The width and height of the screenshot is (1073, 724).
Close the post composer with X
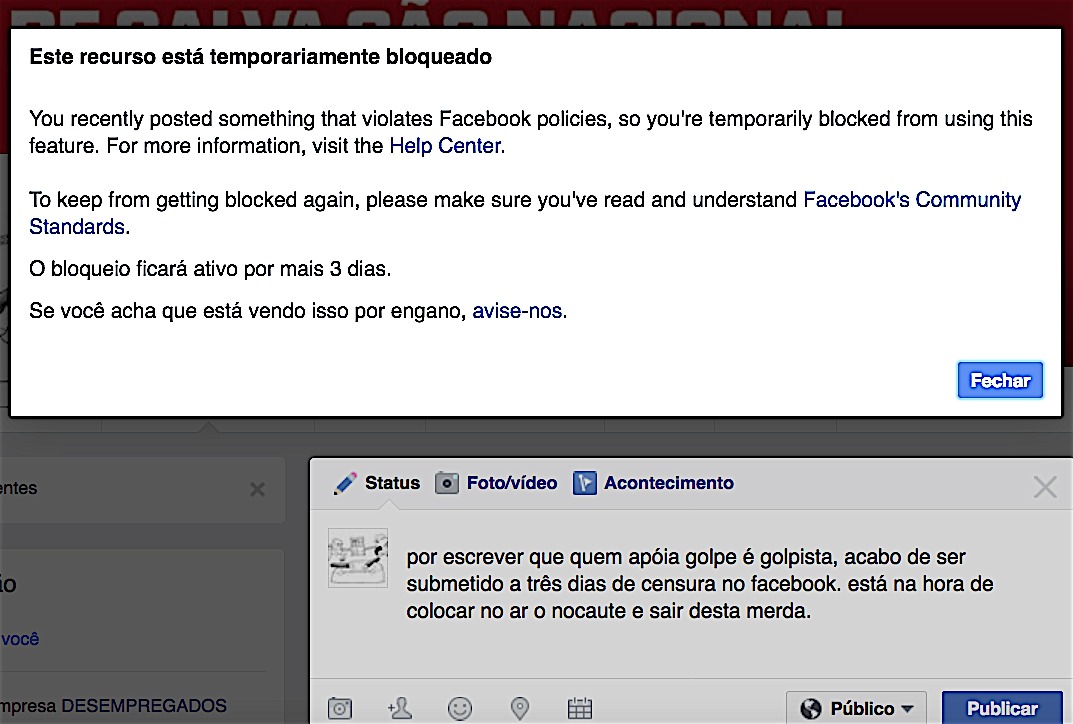tap(1044, 487)
